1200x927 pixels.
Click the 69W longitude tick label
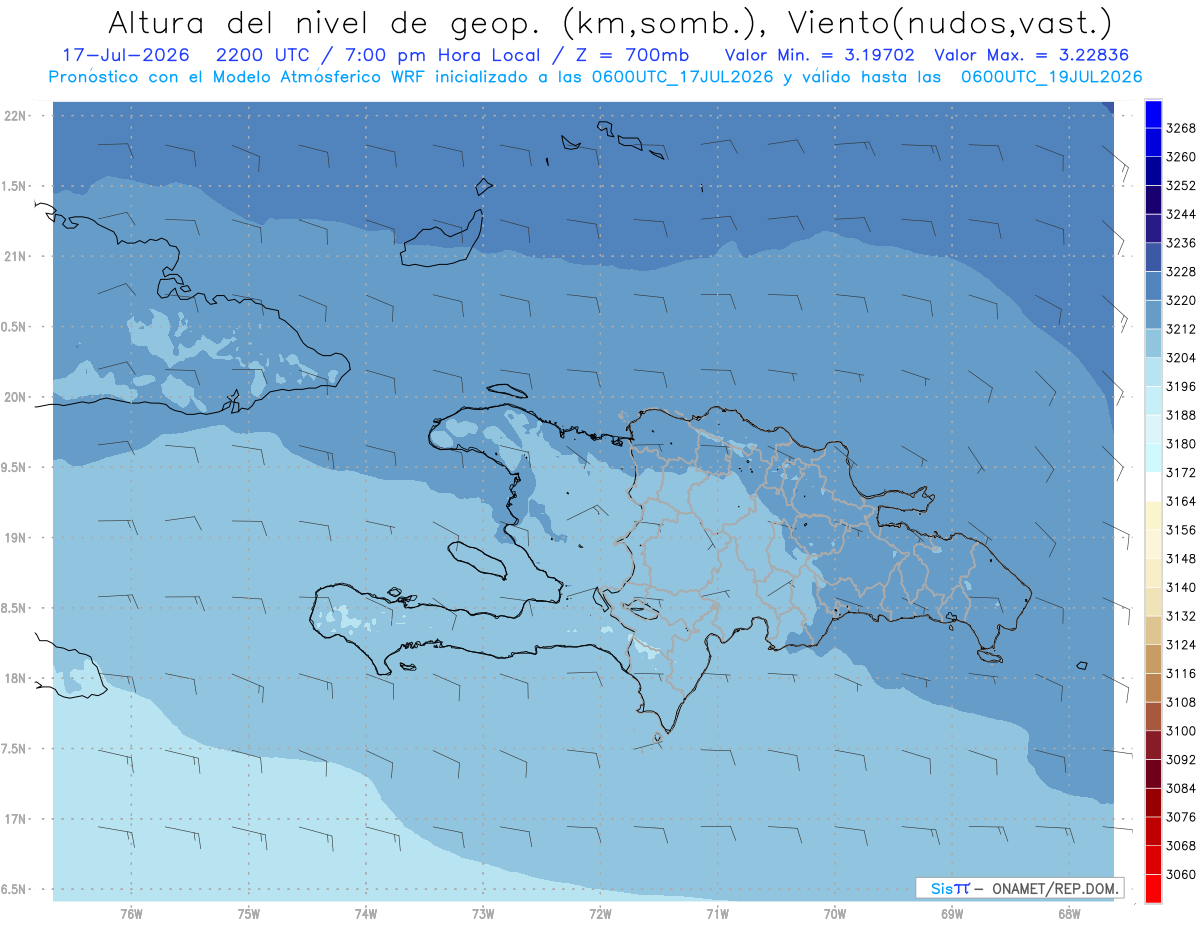[952, 914]
